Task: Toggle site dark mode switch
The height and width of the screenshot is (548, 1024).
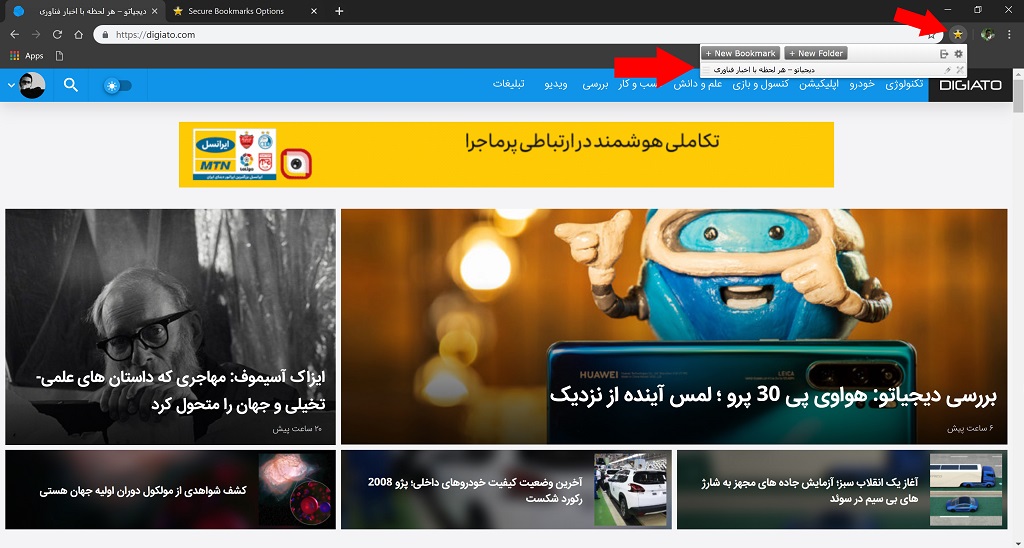Action: click(118, 86)
